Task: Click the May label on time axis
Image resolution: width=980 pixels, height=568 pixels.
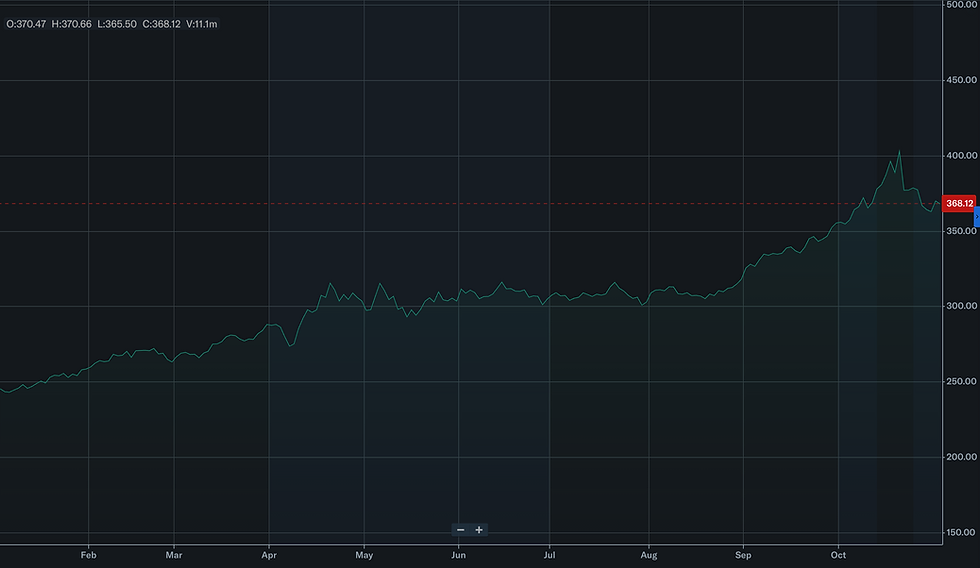Action: (364, 555)
